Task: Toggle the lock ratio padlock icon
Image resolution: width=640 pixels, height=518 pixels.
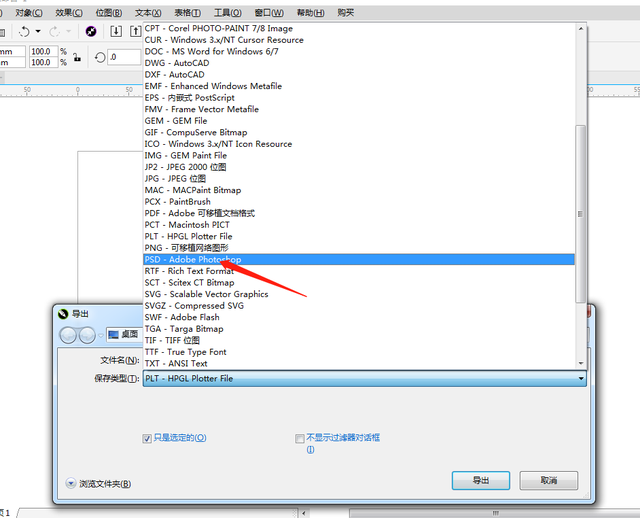Action: point(77,57)
